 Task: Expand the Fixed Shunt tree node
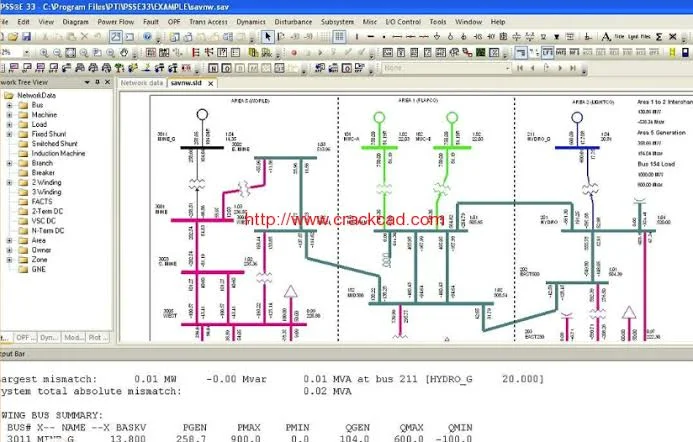coord(9,134)
